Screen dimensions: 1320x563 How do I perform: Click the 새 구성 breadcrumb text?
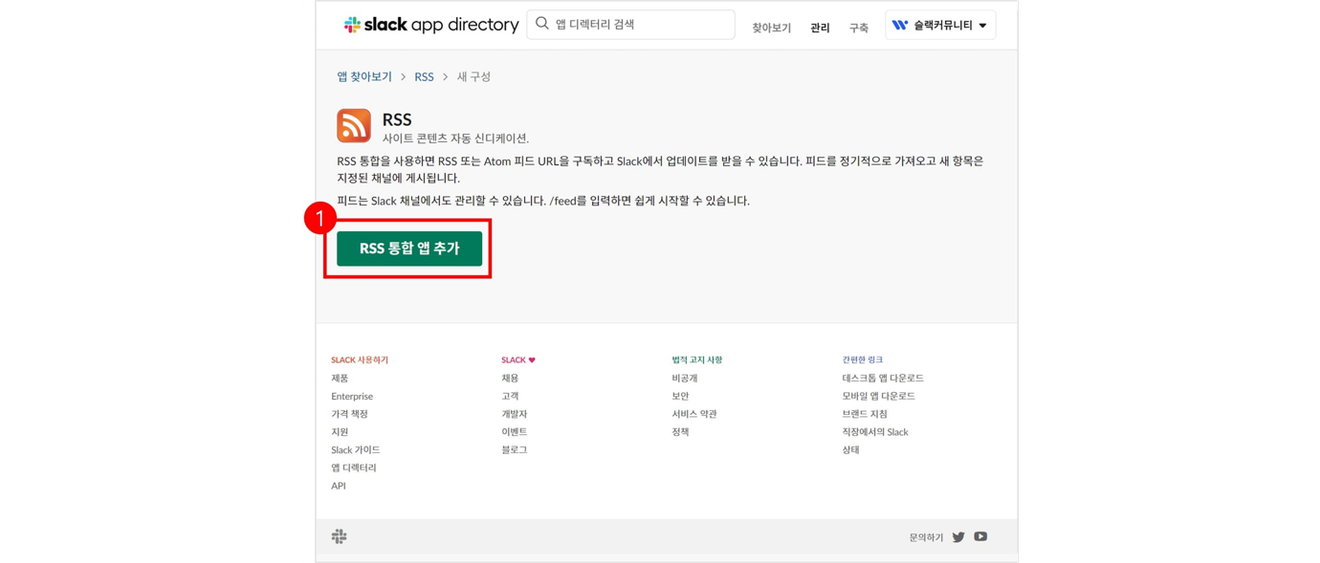474,77
